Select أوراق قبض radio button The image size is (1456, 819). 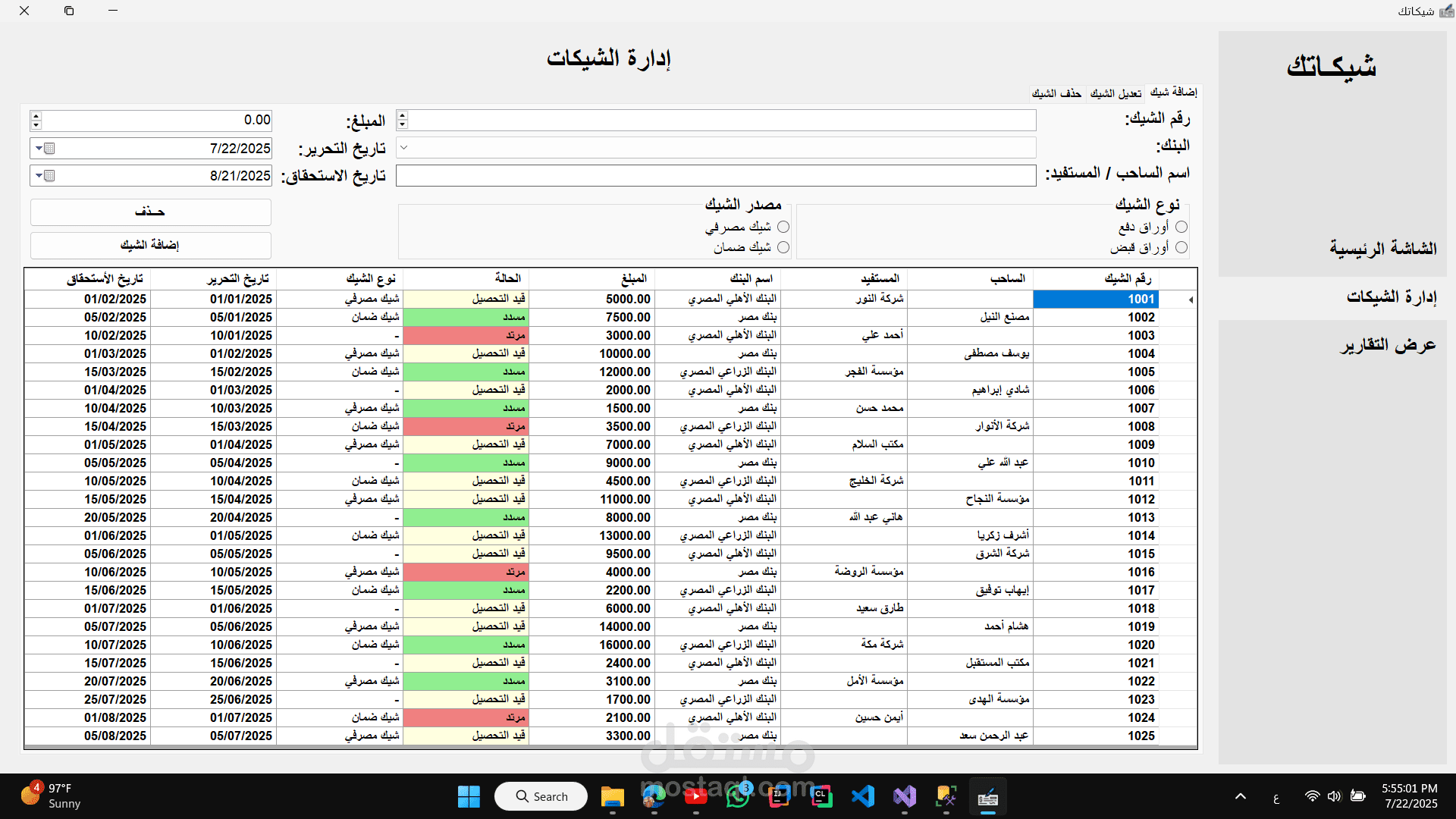1181,247
